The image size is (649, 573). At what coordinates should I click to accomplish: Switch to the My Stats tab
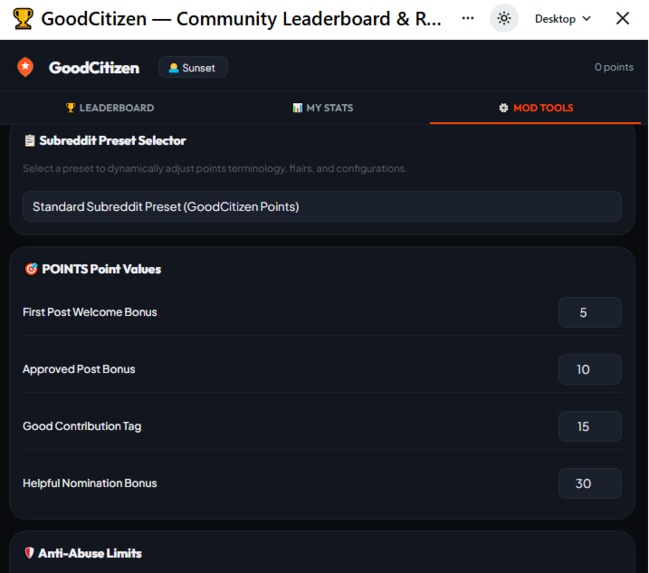[323, 108]
